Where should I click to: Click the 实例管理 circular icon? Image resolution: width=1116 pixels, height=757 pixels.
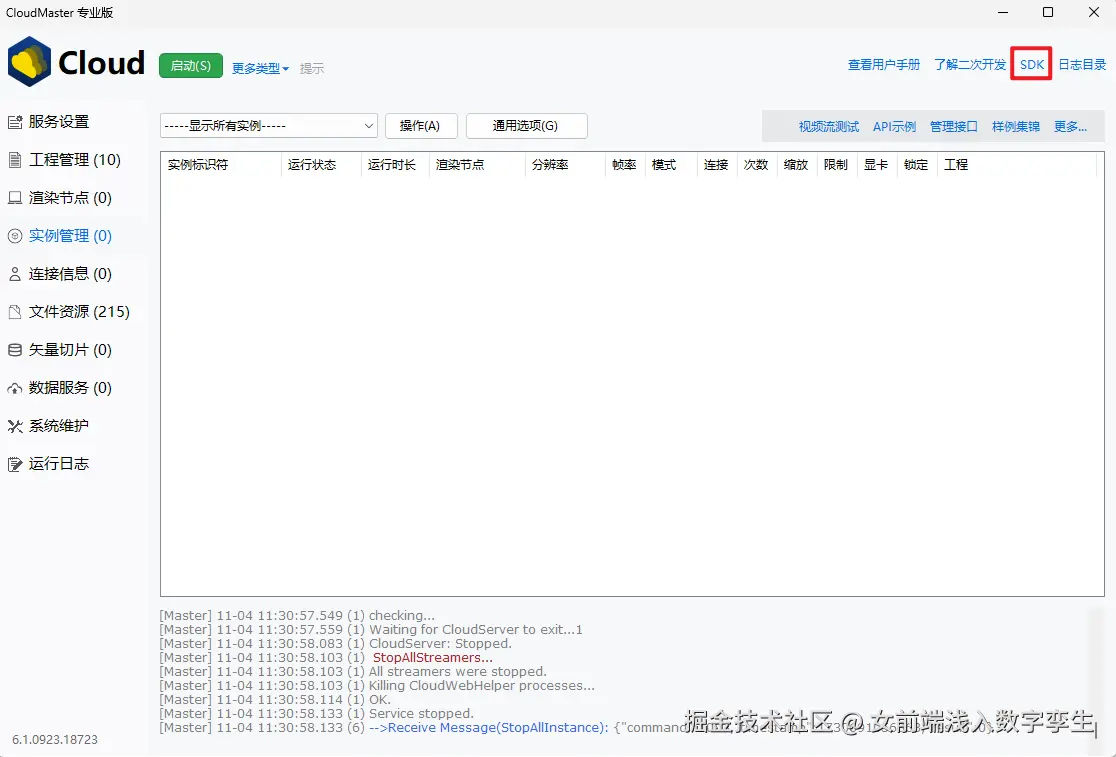tap(15, 236)
